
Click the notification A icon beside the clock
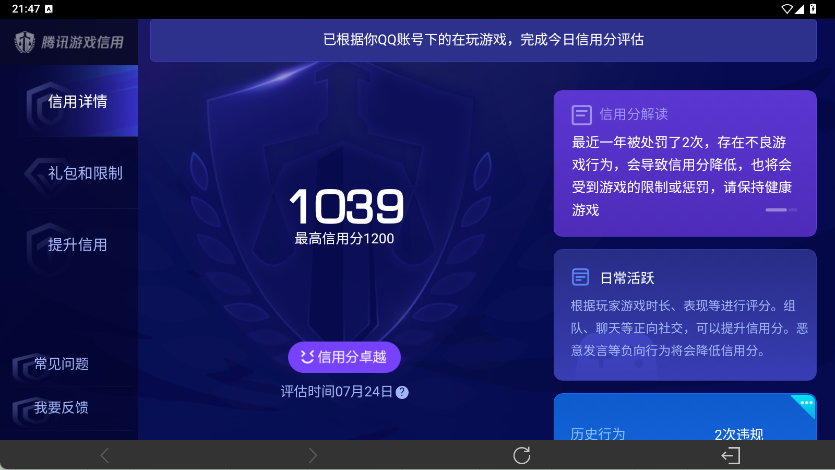click(x=49, y=9)
